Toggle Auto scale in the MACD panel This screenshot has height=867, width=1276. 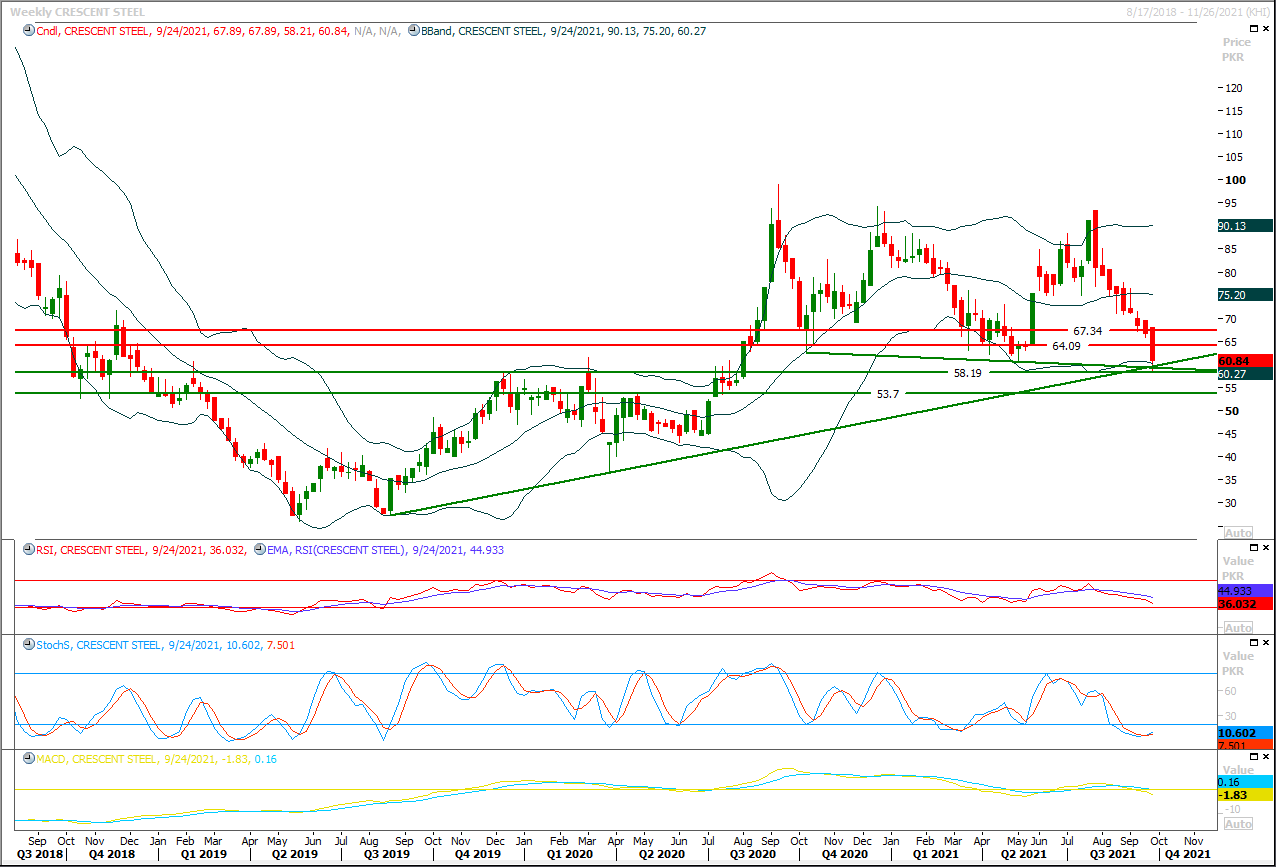click(x=1238, y=824)
